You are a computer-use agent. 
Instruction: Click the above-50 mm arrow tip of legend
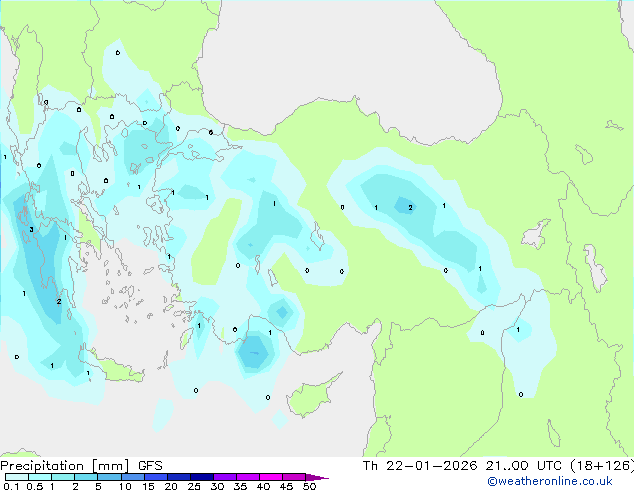tap(317, 477)
